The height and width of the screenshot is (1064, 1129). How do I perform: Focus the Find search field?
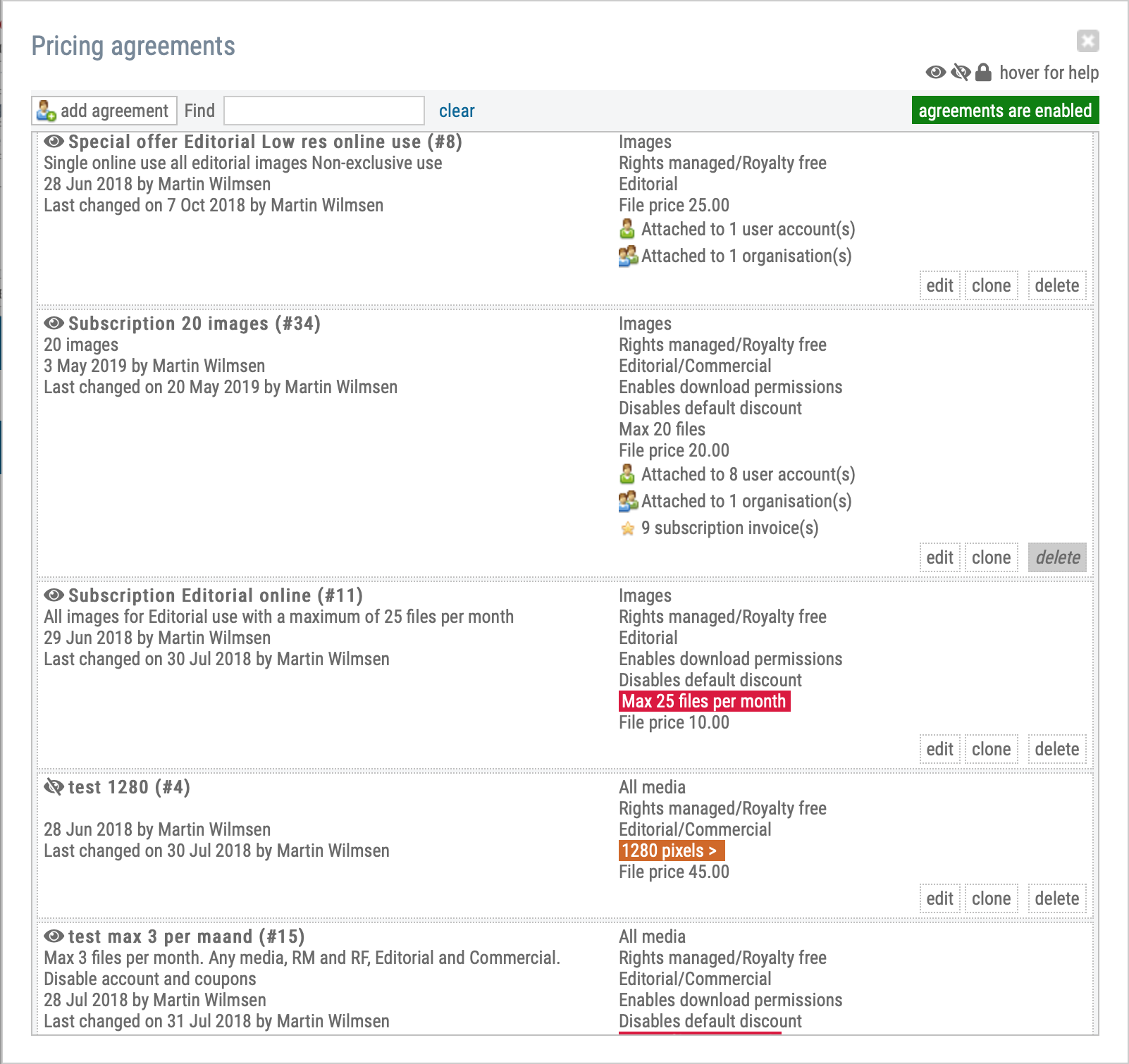point(324,111)
